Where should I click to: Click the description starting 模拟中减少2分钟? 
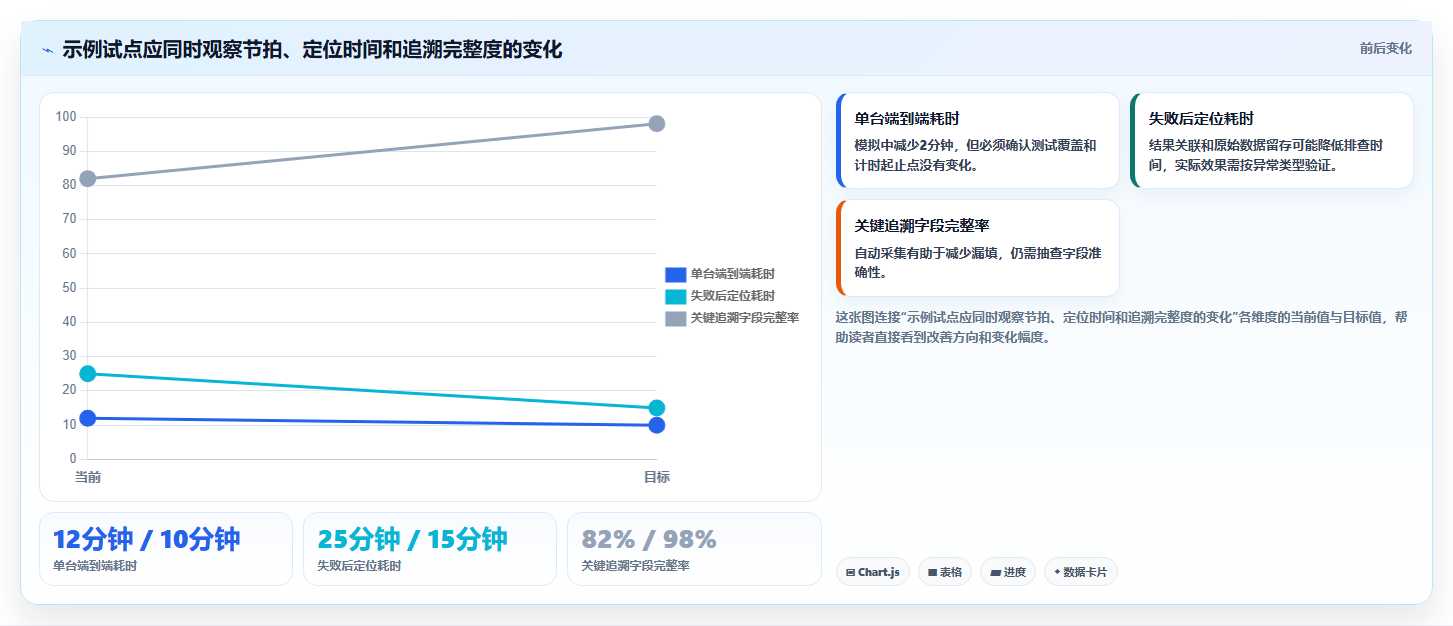[x=976, y=155]
